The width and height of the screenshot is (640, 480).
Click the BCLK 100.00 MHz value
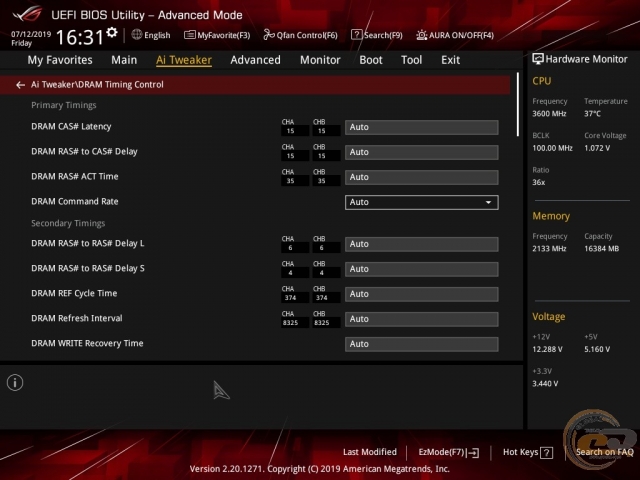pyautogui.click(x=552, y=148)
